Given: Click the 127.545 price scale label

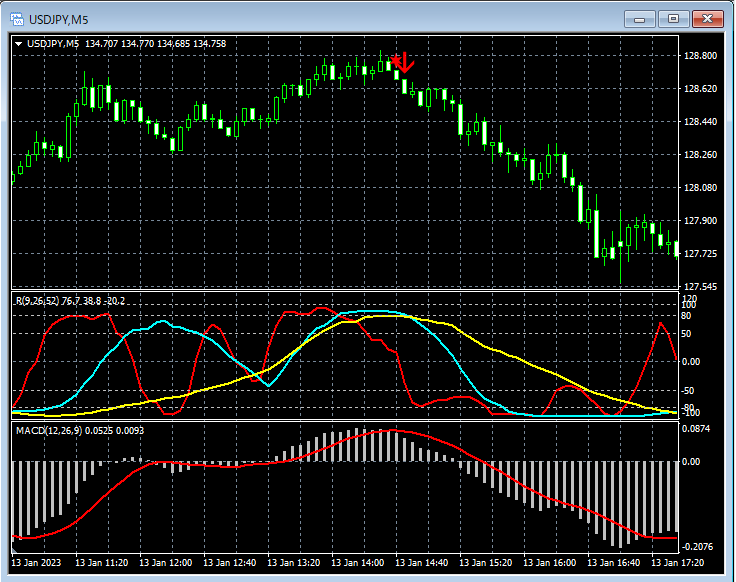Looking at the screenshot, I should 702,287.
